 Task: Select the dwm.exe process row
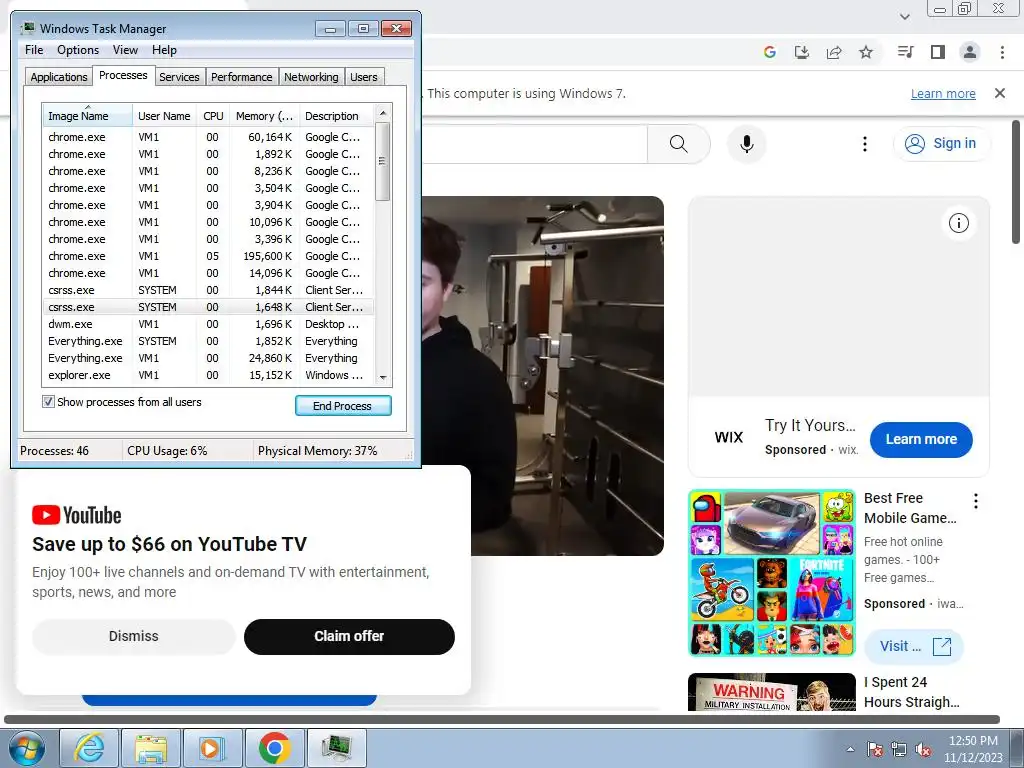209,324
